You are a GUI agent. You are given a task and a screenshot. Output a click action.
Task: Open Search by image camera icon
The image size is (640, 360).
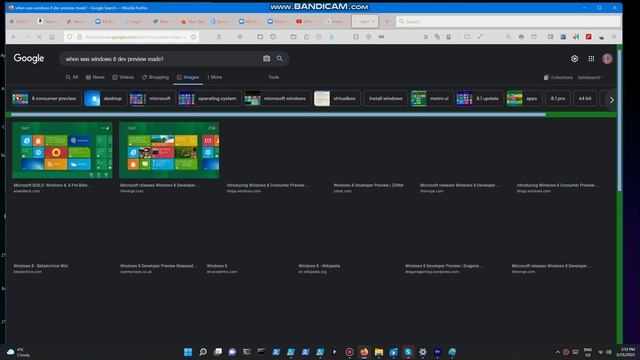[267, 59]
